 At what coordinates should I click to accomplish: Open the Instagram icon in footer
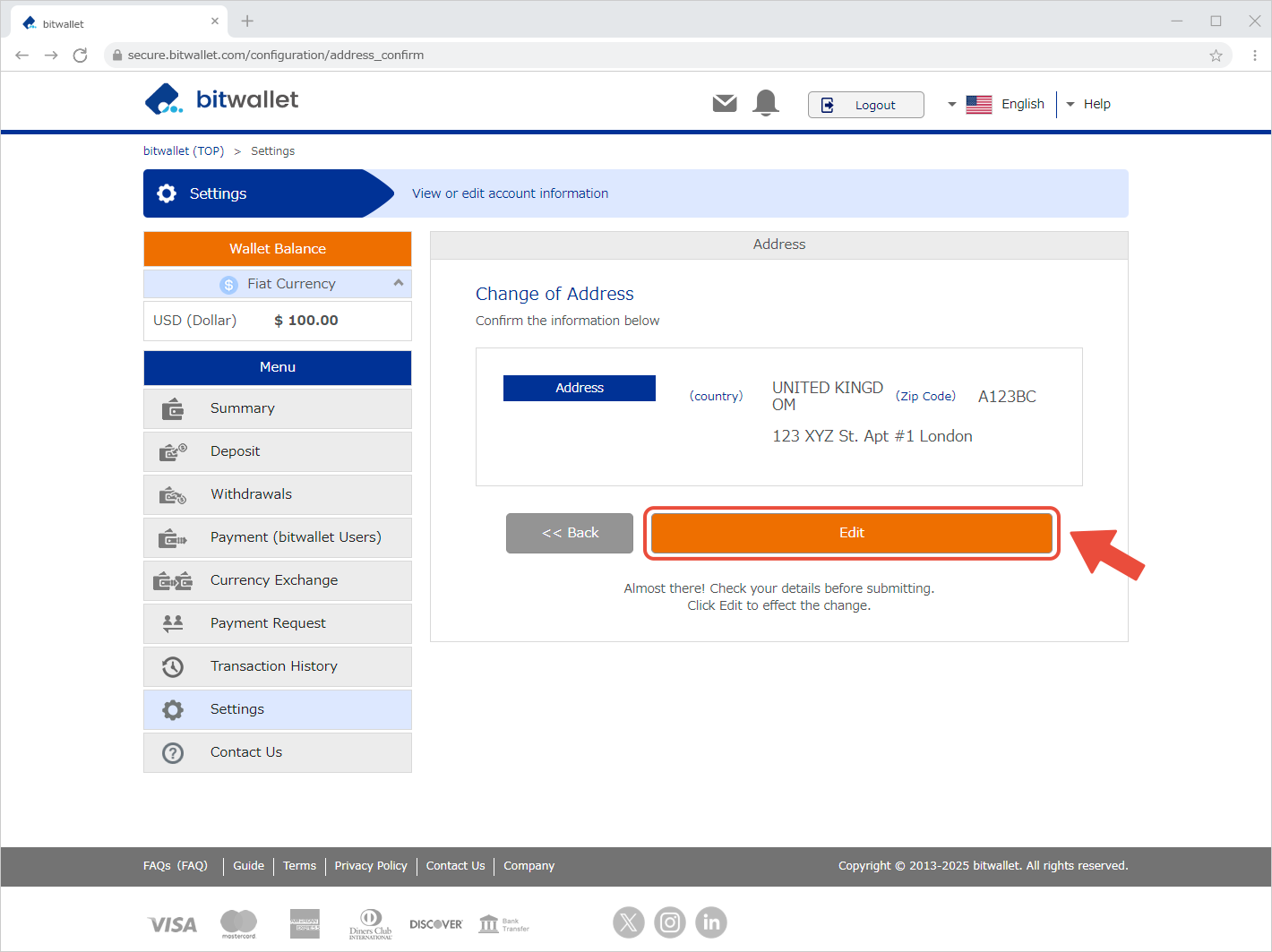pyautogui.click(x=670, y=922)
